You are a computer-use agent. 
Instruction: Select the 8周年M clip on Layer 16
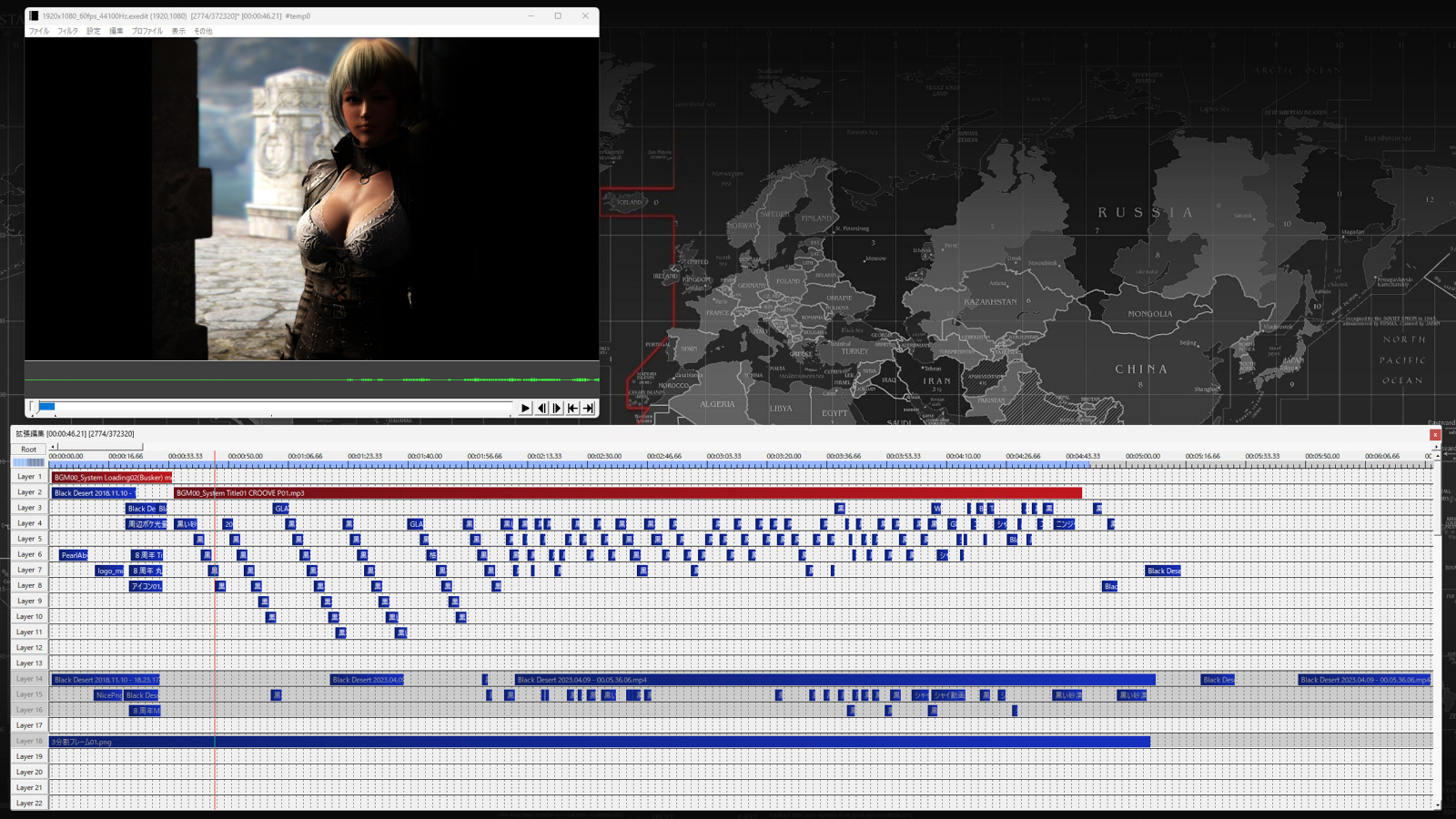(x=145, y=711)
